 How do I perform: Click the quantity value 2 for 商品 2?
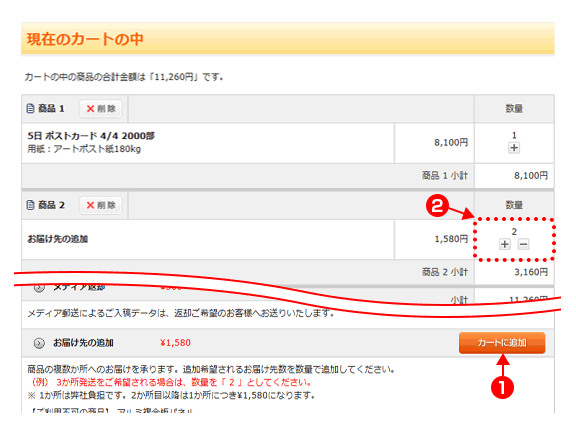click(x=514, y=231)
